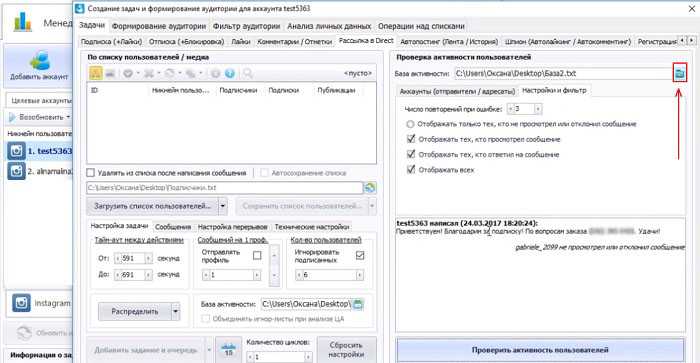
Task: Click the Обновить refresh icon in the left panel
Action: pos(25,333)
